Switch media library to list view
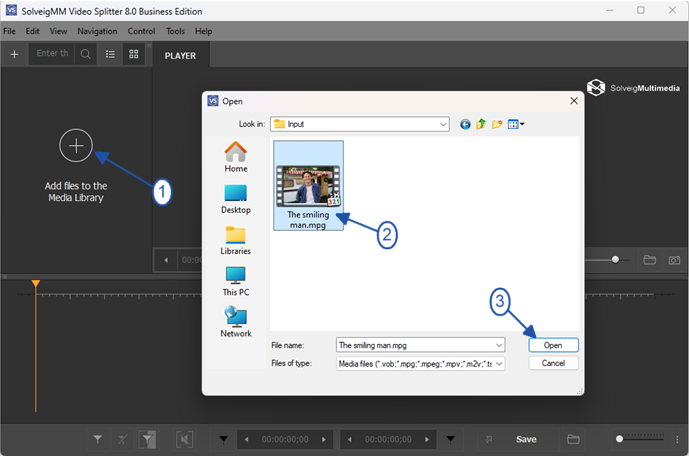 (x=110, y=54)
